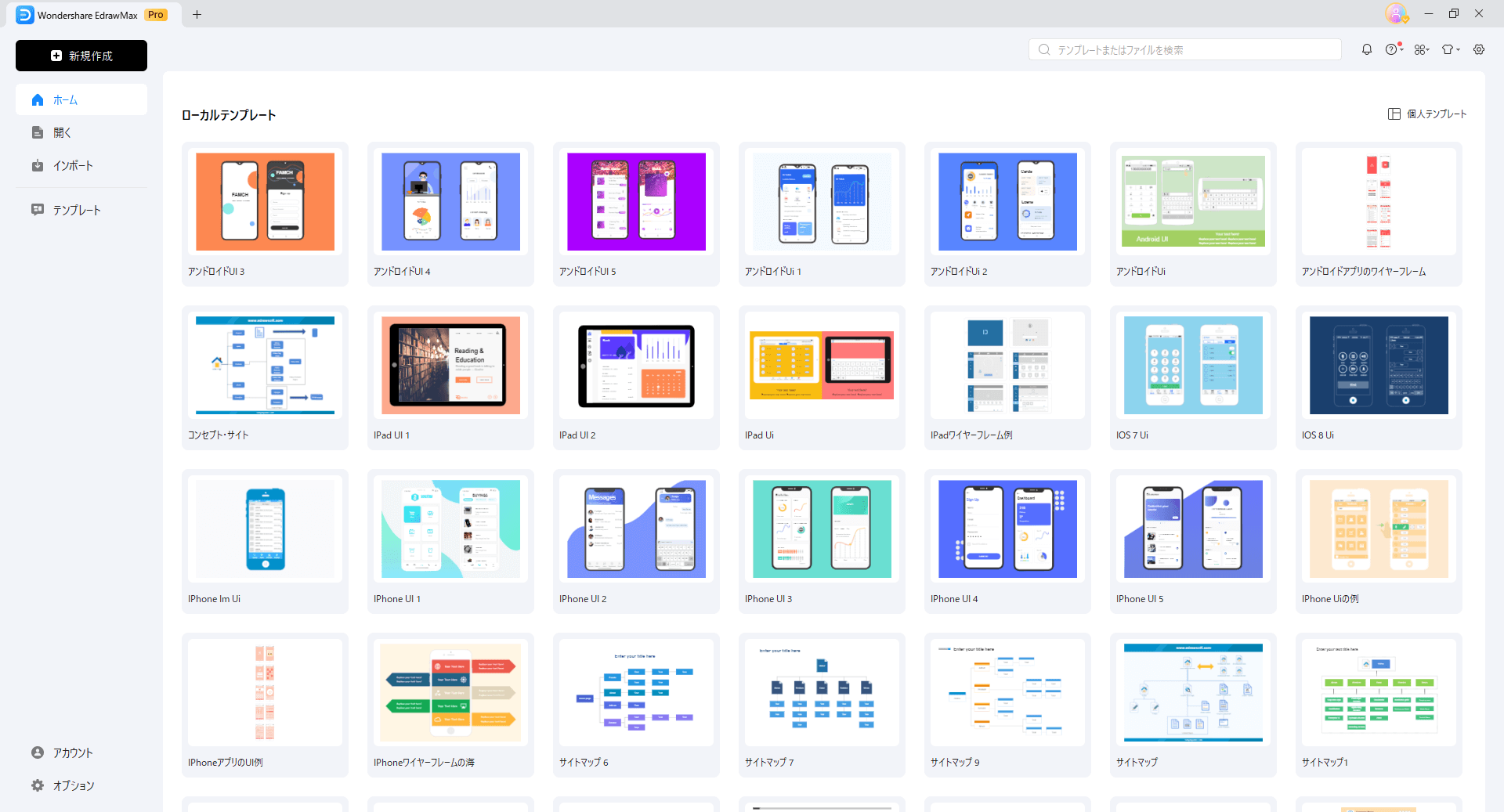Select the IPad UI 1 template
Viewport: 1504px width, 812px height.
point(450,377)
